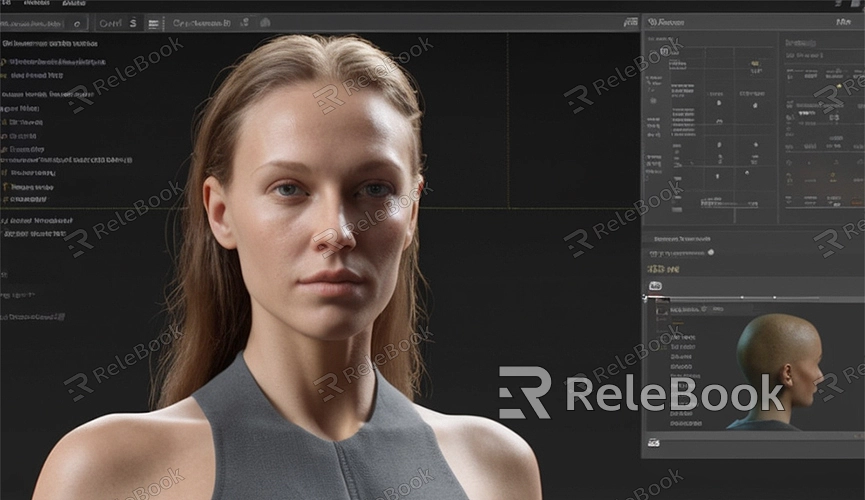Select the bald head profile preview thumbnail
The width and height of the screenshot is (865, 500).
coord(778,371)
